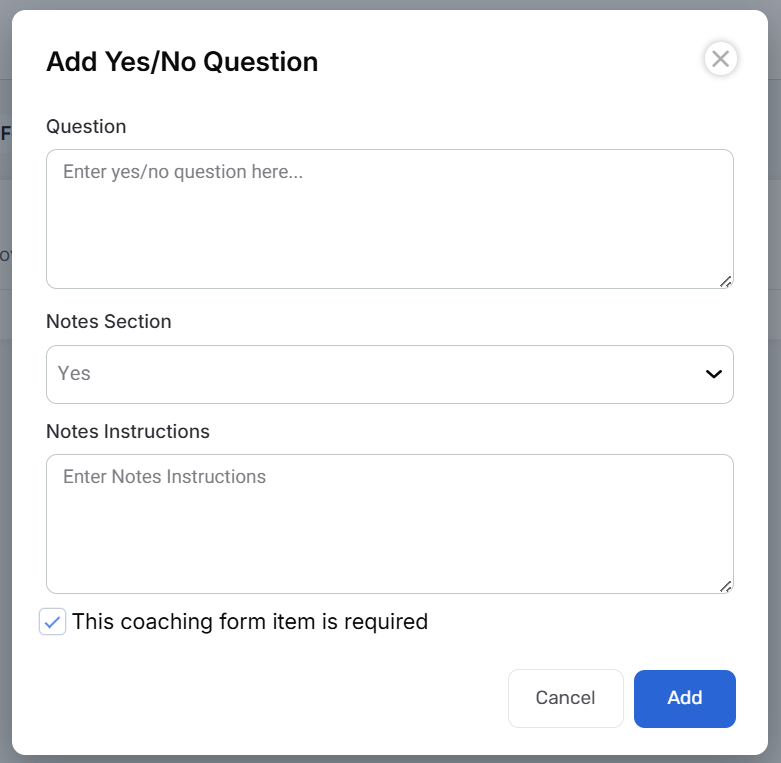Click the blue checkmark icon

pyautogui.click(x=53, y=622)
